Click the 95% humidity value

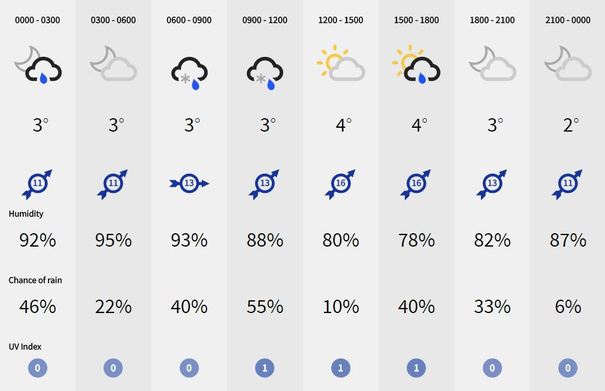(x=113, y=240)
